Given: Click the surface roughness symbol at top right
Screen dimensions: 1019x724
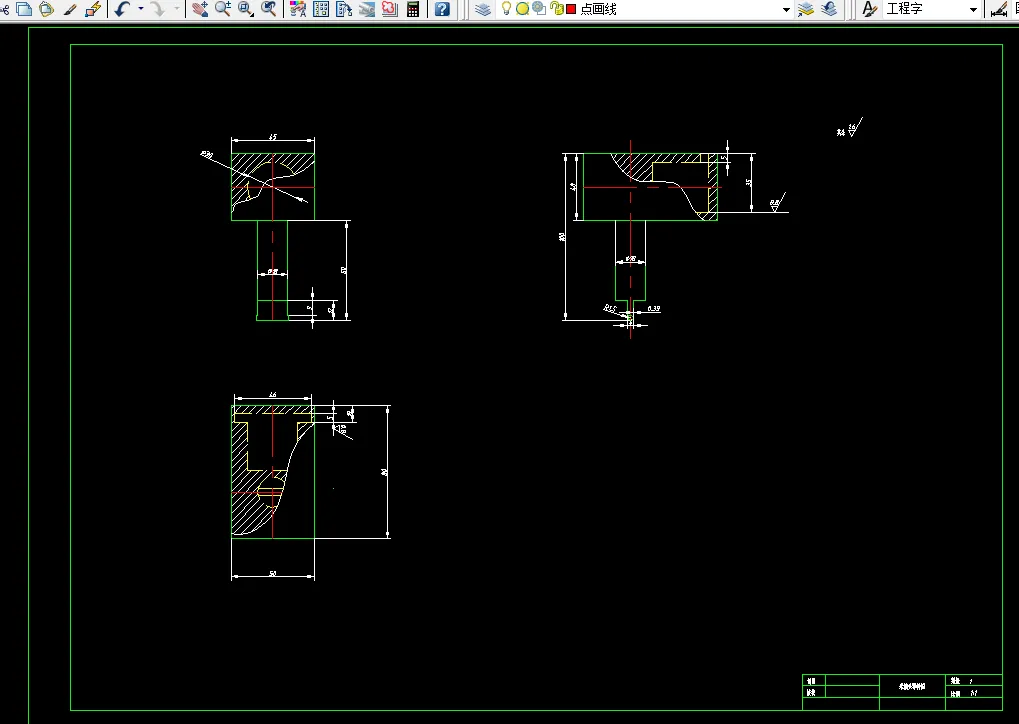Looking at the screenshot, I should click(850, 128).
